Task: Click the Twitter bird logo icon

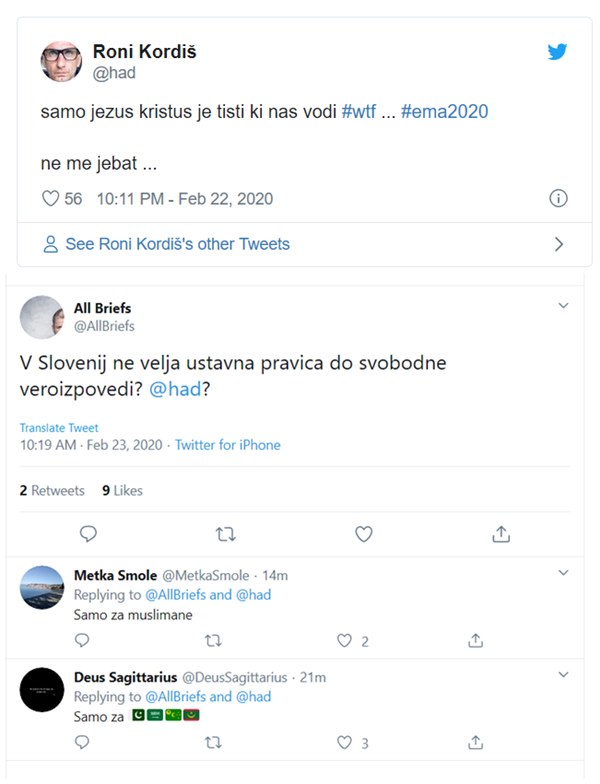Action: (557, 52)
